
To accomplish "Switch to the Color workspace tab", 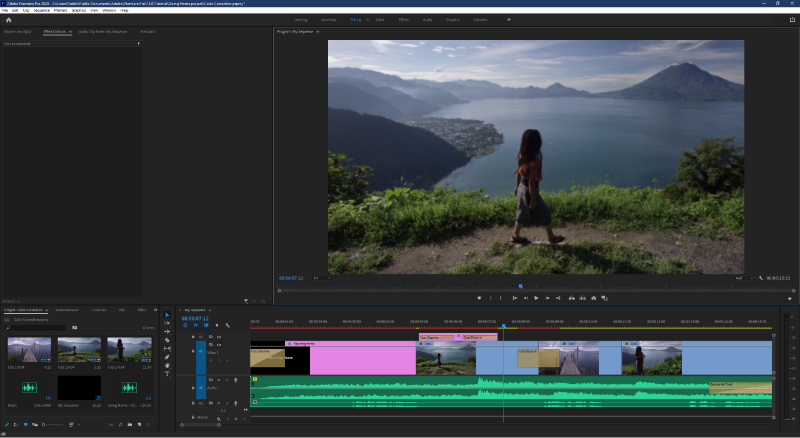I will [379, 19].
